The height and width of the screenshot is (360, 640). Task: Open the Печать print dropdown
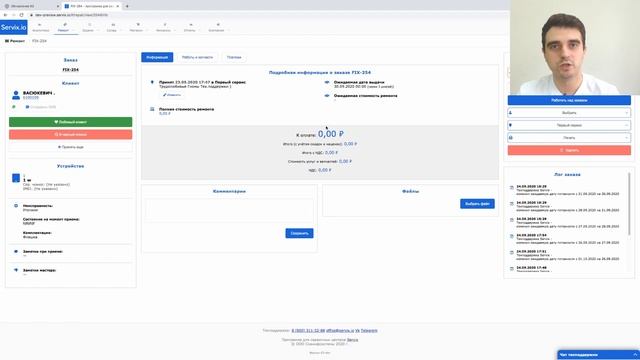(569, 138)
